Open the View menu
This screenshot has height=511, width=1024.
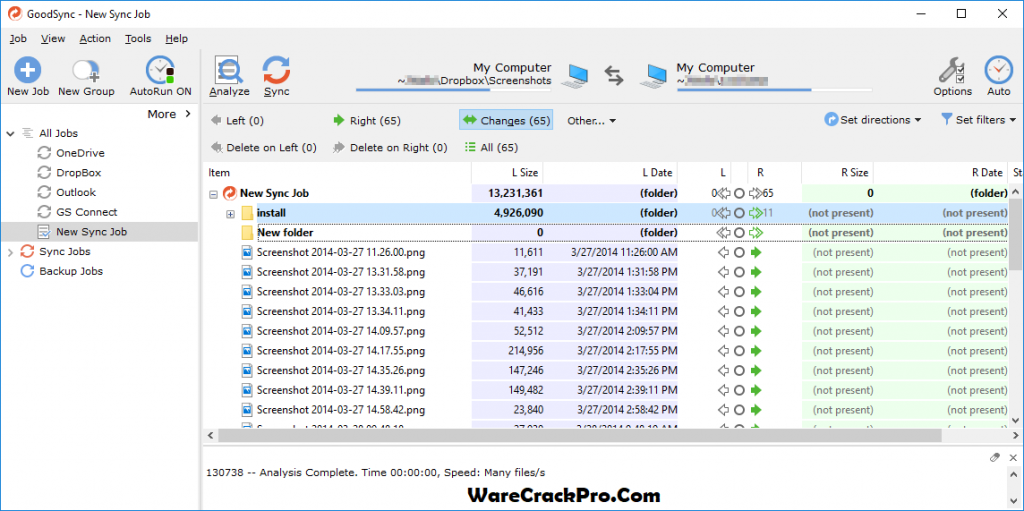[53, 39]
